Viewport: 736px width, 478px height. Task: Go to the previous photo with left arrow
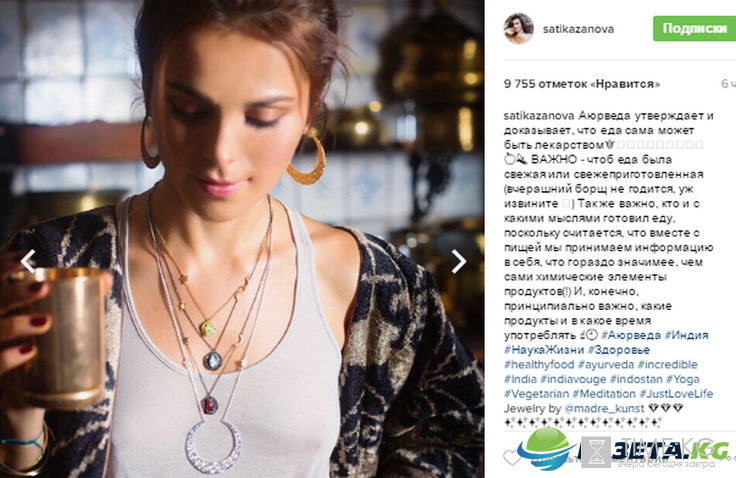(x=28, y=261)
